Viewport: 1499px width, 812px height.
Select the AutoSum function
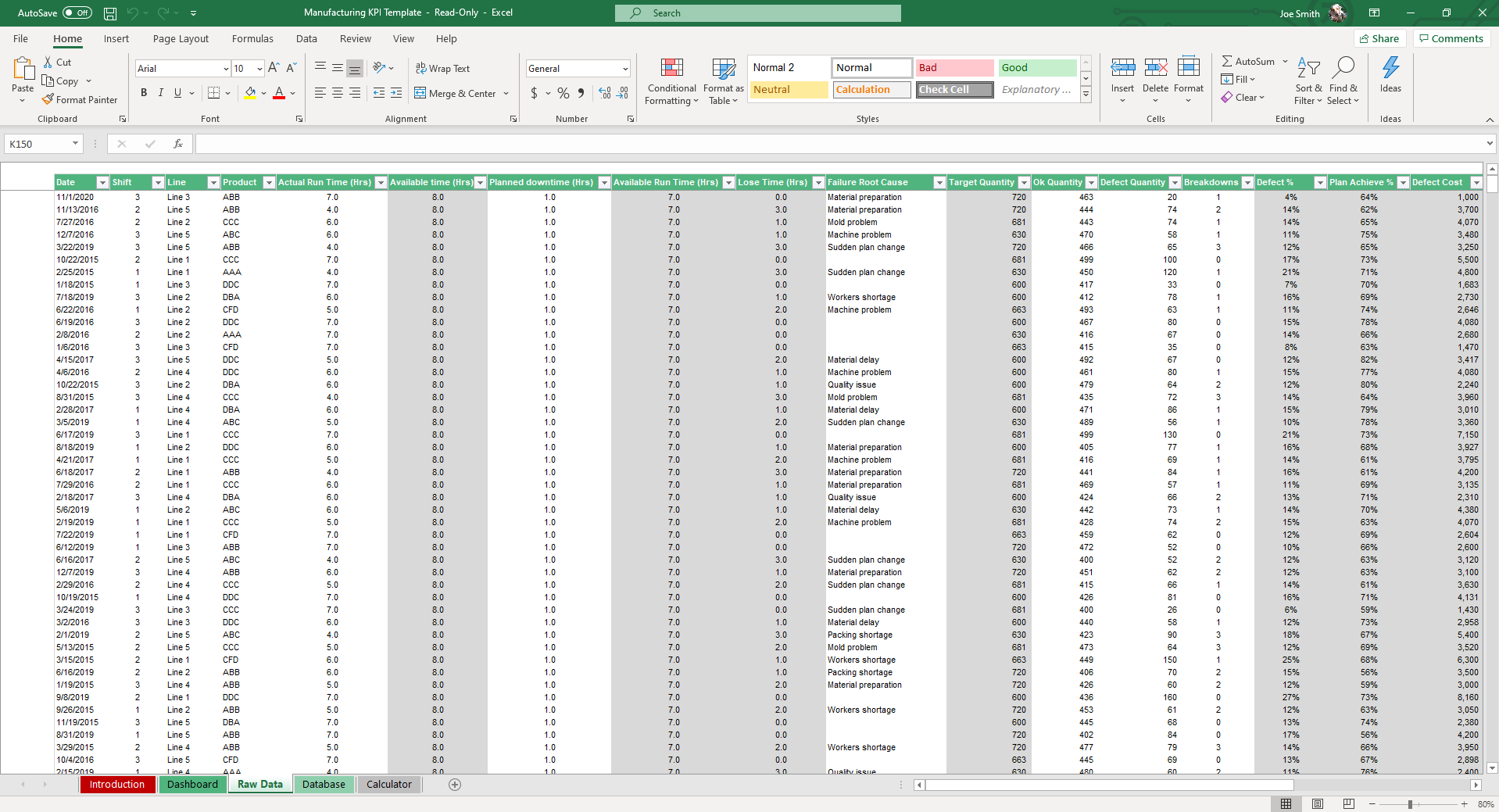1248,61
